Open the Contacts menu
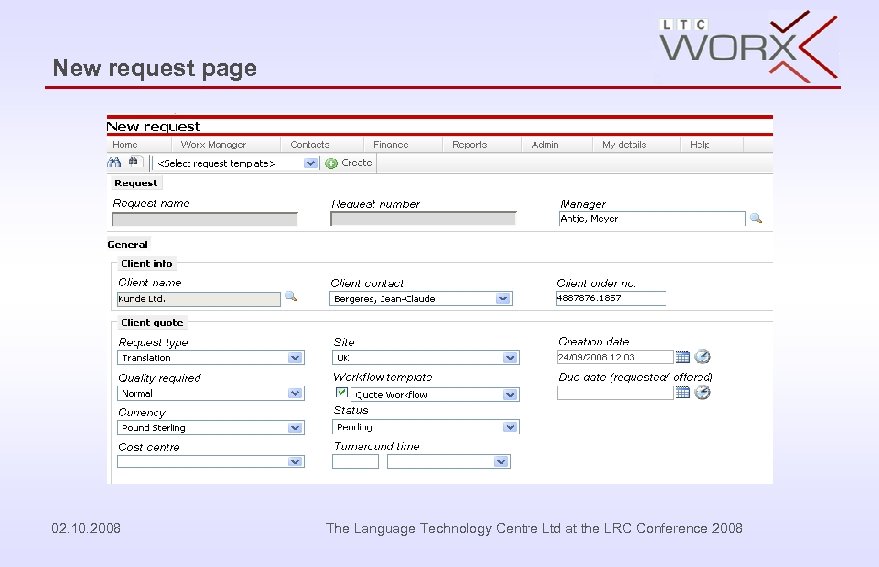Image resolution: width=879 pixels, height=567 pixels. tap(309, 145)
